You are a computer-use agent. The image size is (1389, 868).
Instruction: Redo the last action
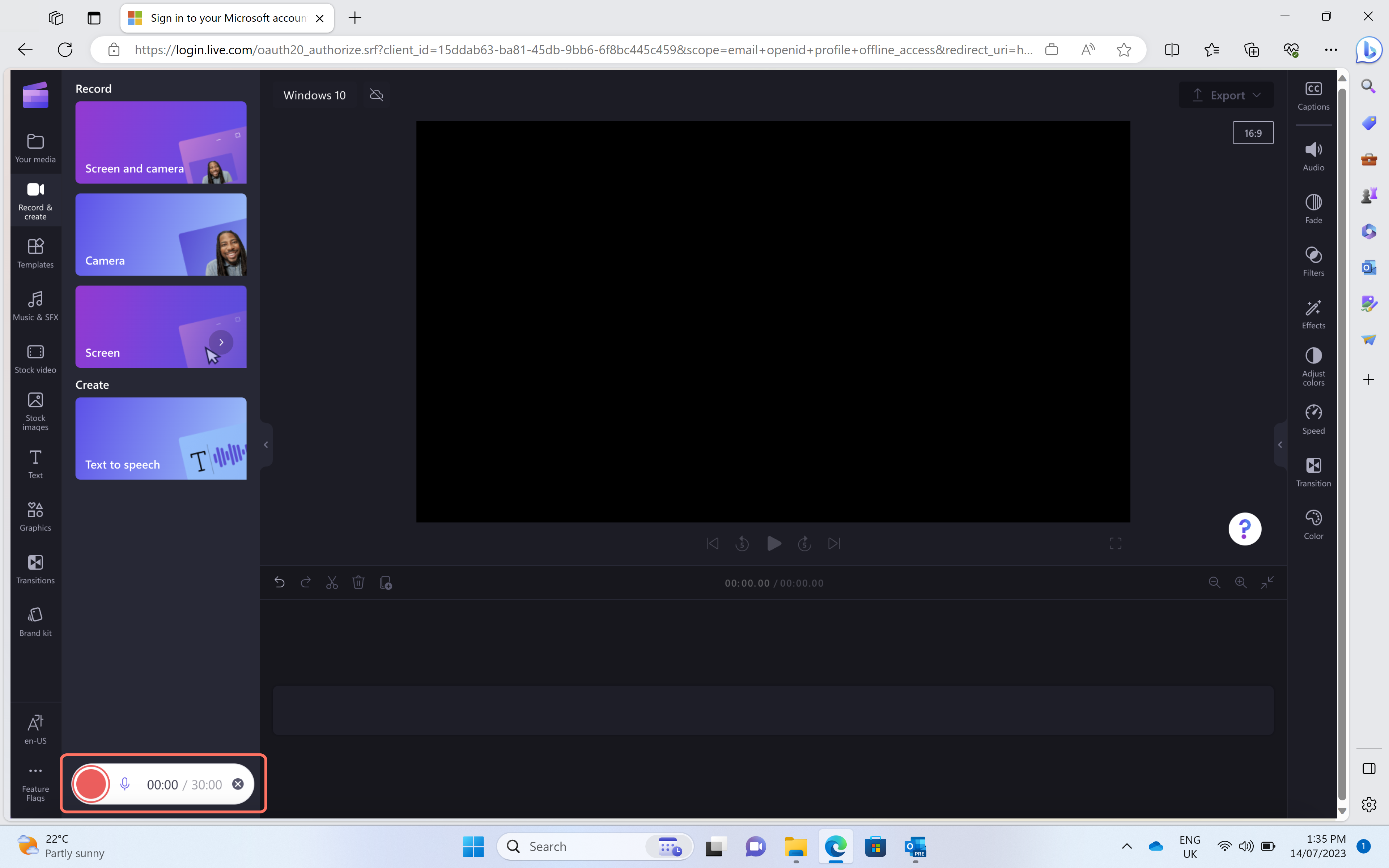[306, 583]
